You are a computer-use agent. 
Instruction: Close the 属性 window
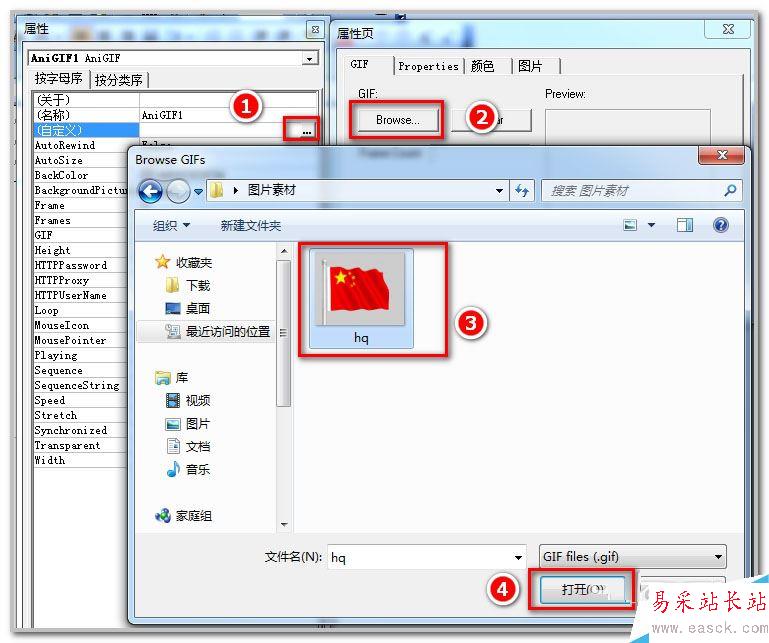pyautogui.click(x=315, y=29)
